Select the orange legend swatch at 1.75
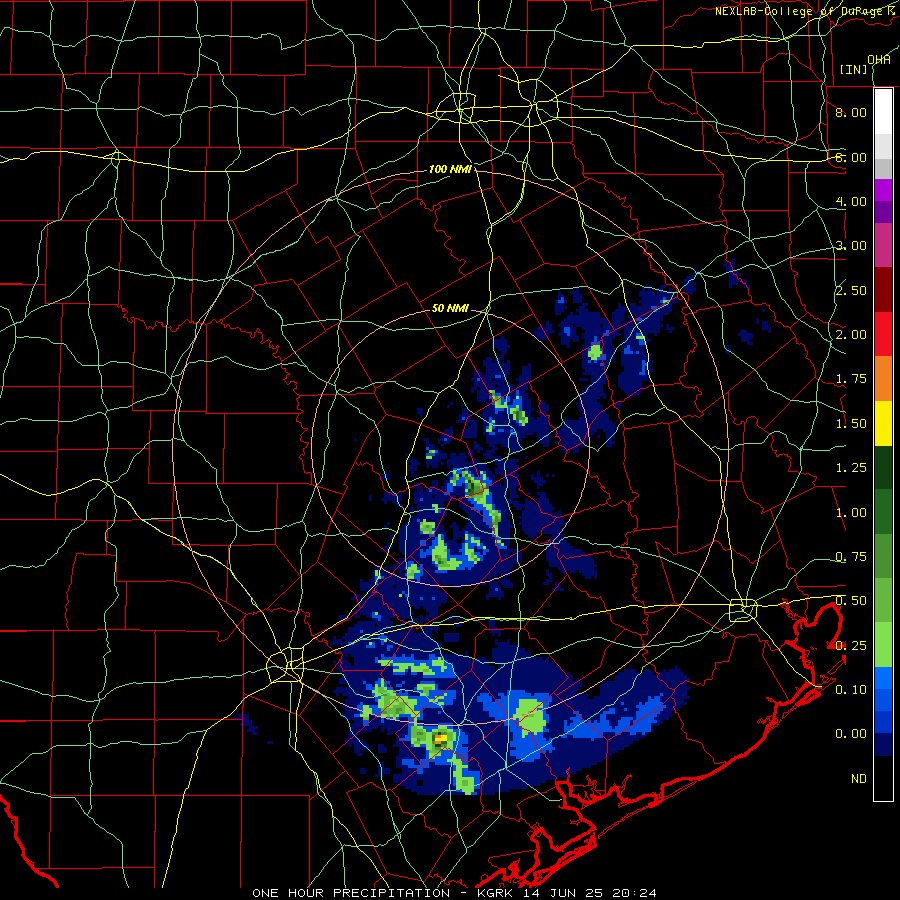Image resolution: width=900 pixels, height=900 pixels. coord(883,379)
